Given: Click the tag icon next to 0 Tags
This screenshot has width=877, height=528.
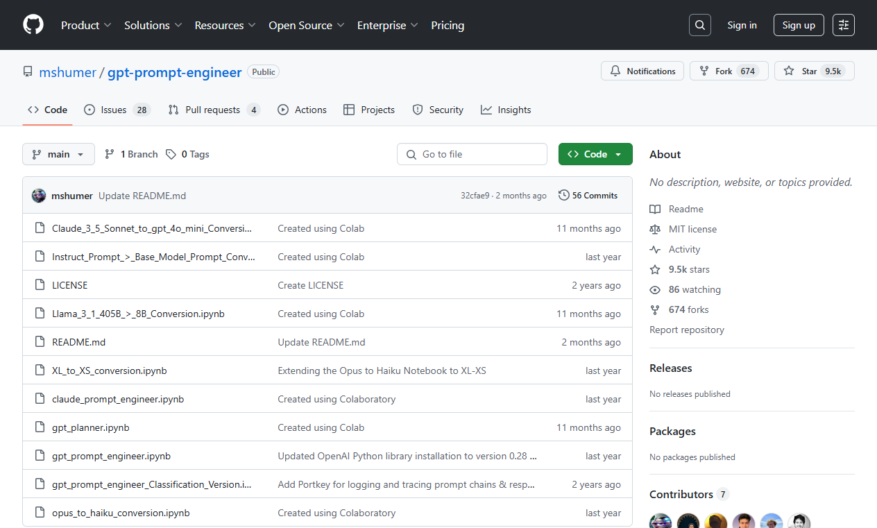Looking at the screenshot, I should click(171, 154).
